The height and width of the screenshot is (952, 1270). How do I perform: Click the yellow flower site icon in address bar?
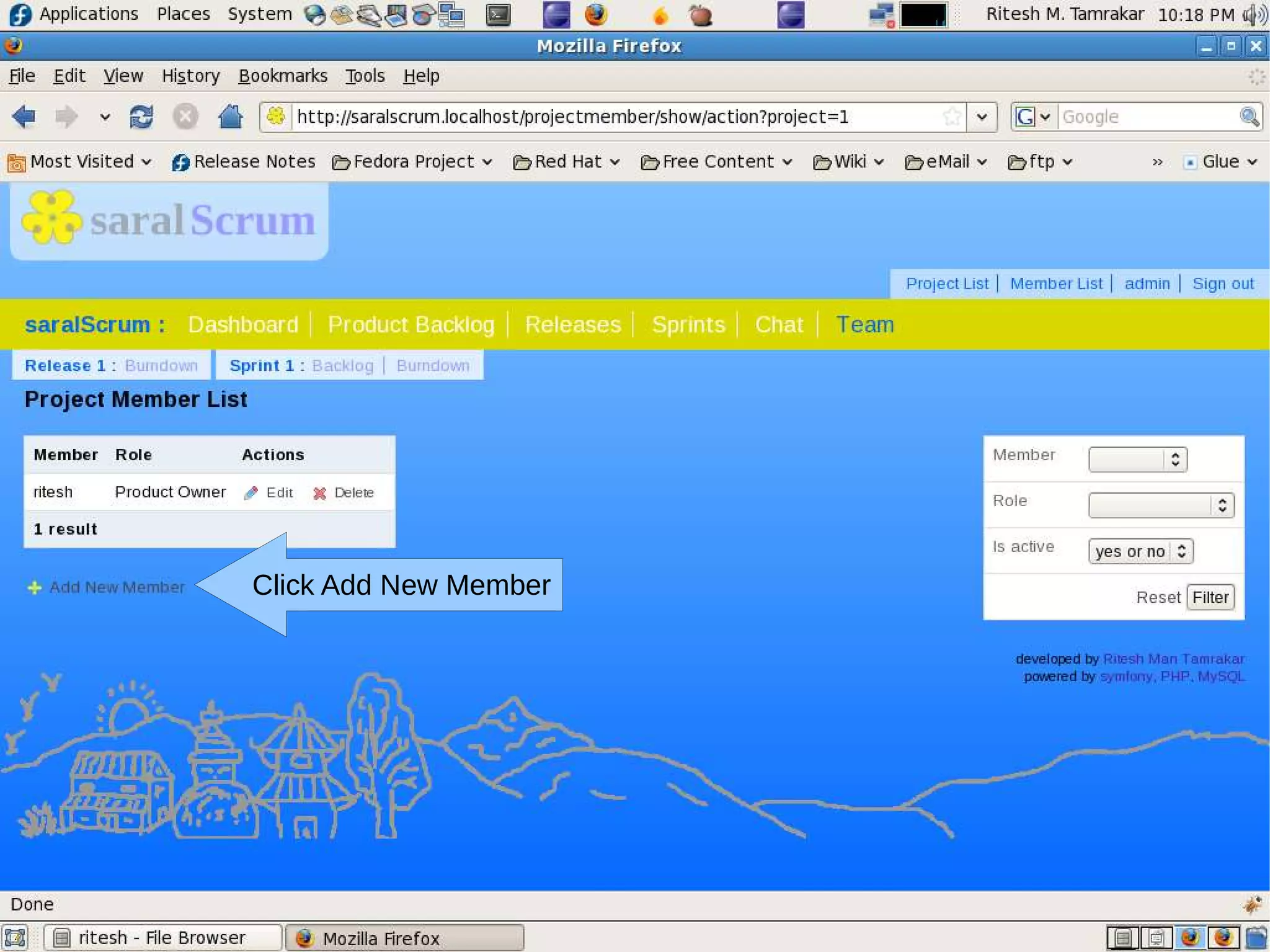click(x=276, y=116)
